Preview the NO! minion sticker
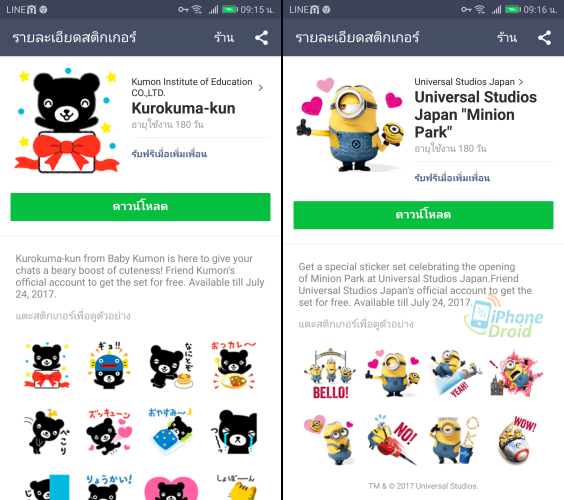This screenshot has width=564, height=500. 393,439
